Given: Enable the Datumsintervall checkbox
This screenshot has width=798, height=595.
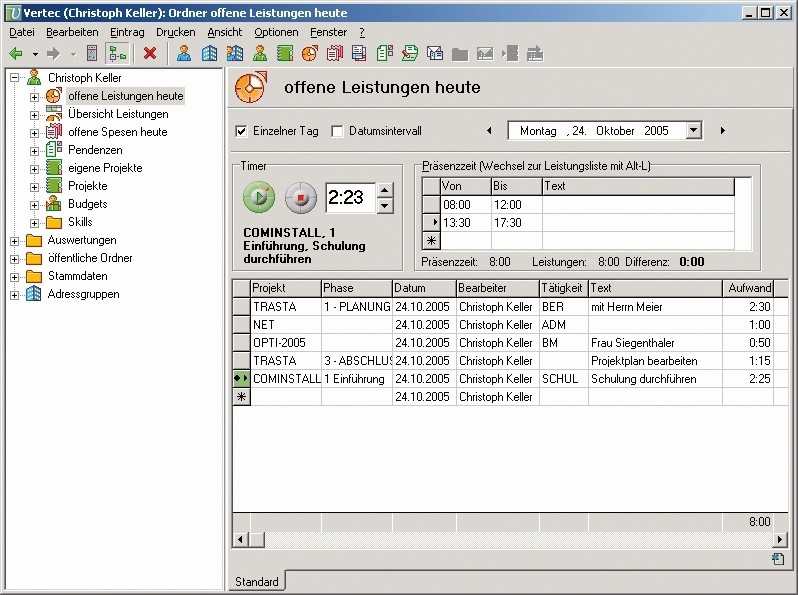Looking at the screenshot, I should (x=337, y=131).
